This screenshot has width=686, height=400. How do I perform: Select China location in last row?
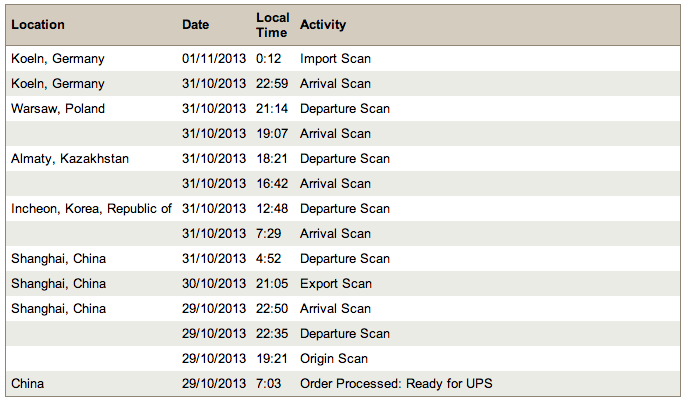pyautogui.click(x=28, y=383)
